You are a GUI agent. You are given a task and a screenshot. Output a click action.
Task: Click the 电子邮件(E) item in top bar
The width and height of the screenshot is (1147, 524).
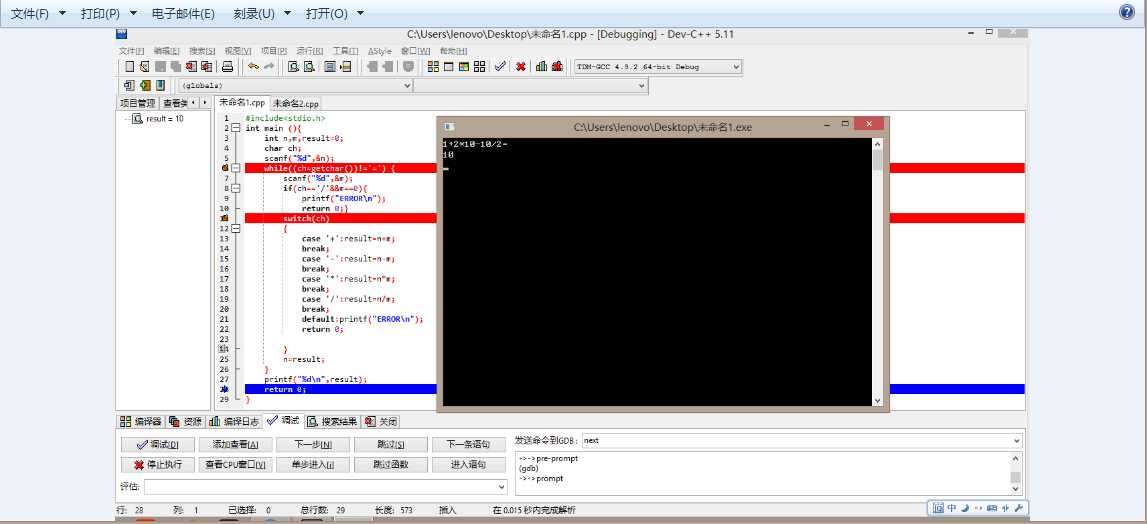(183, 13)
